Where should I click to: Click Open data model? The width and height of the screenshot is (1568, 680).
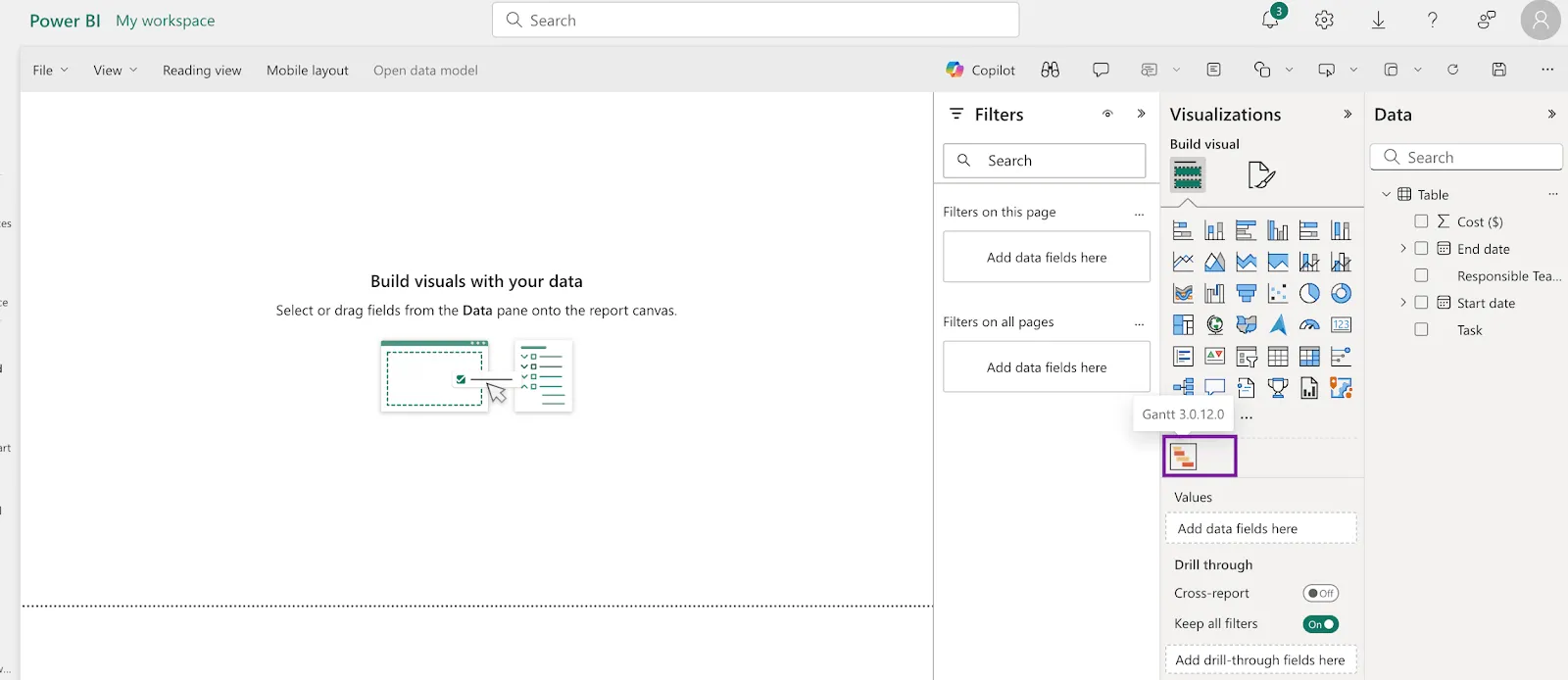click(x=425, y=71)
